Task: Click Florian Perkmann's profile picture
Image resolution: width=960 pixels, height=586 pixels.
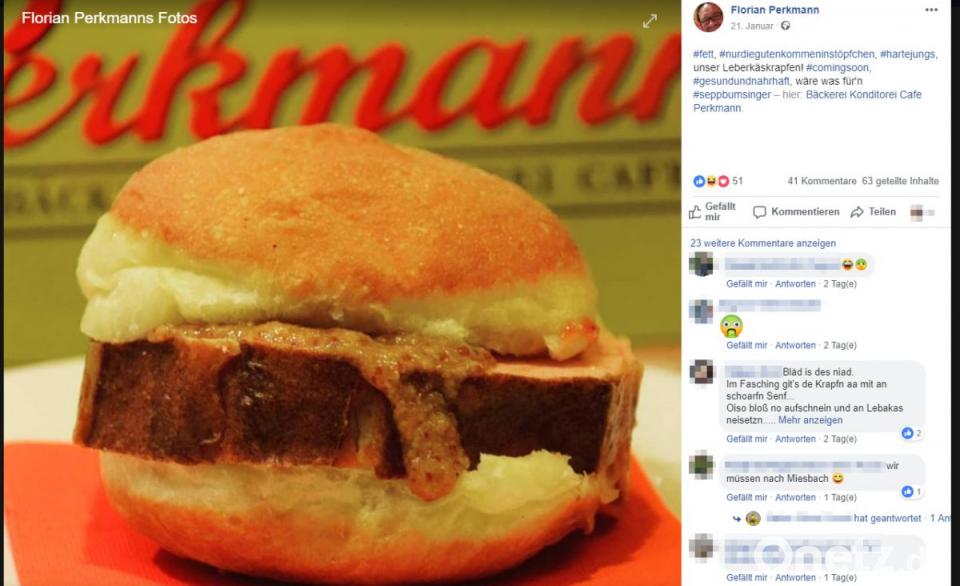Action: (708, 17)
